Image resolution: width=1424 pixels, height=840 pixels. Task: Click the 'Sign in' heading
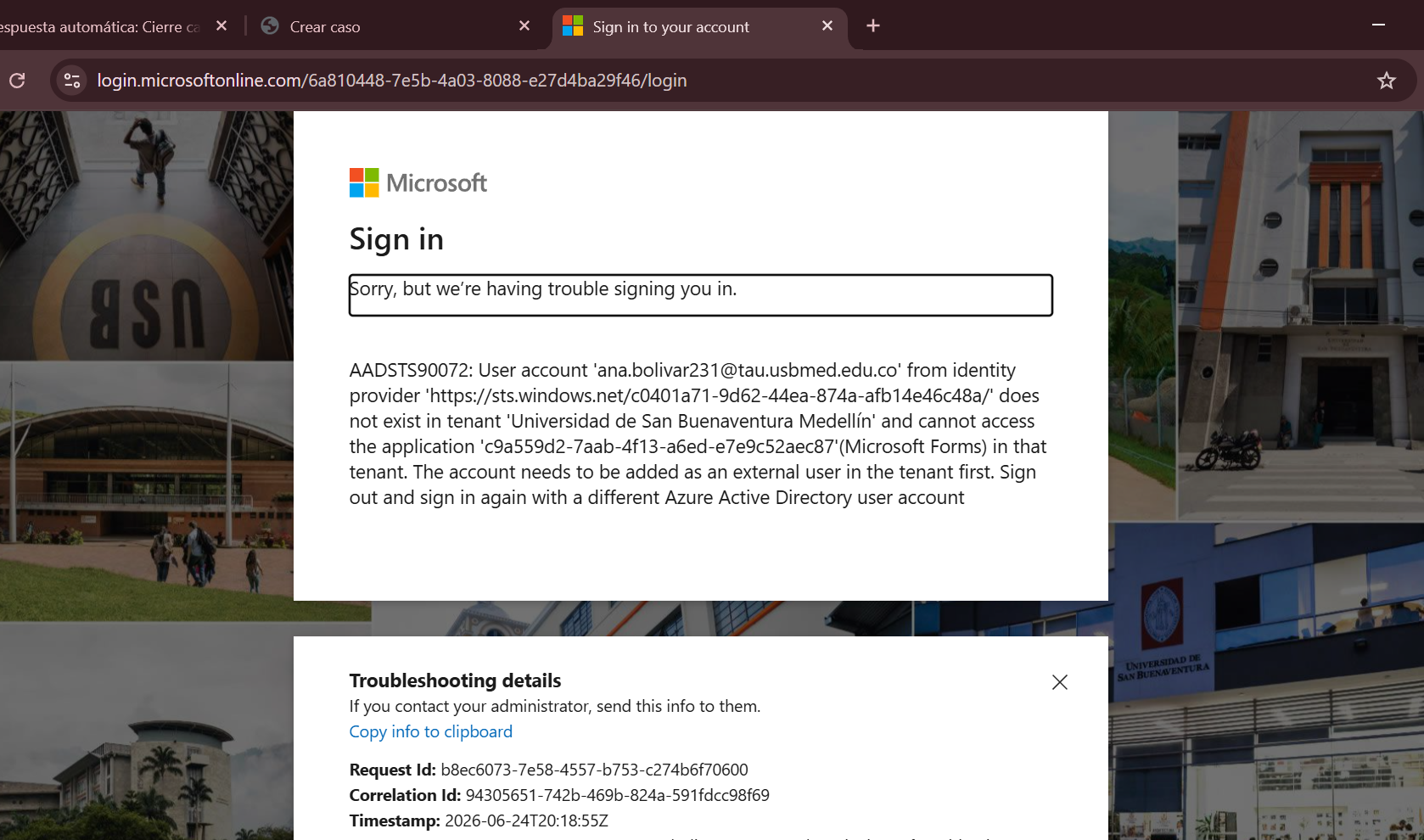(x=396, y=239)
